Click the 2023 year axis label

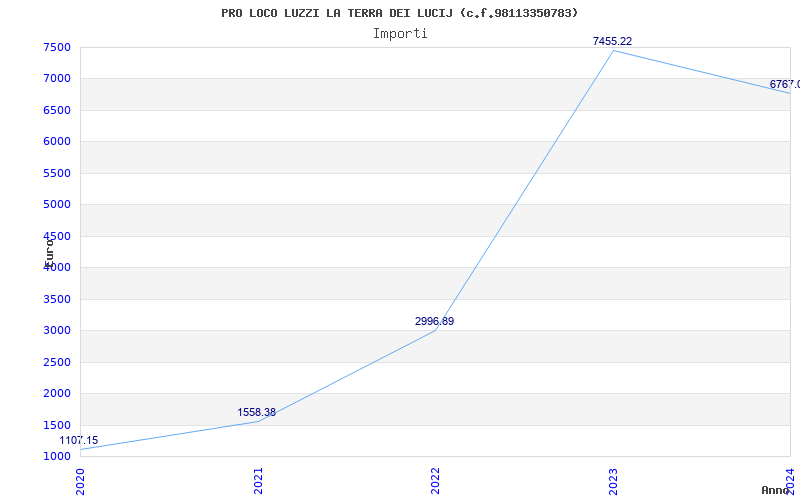(613, 481)
